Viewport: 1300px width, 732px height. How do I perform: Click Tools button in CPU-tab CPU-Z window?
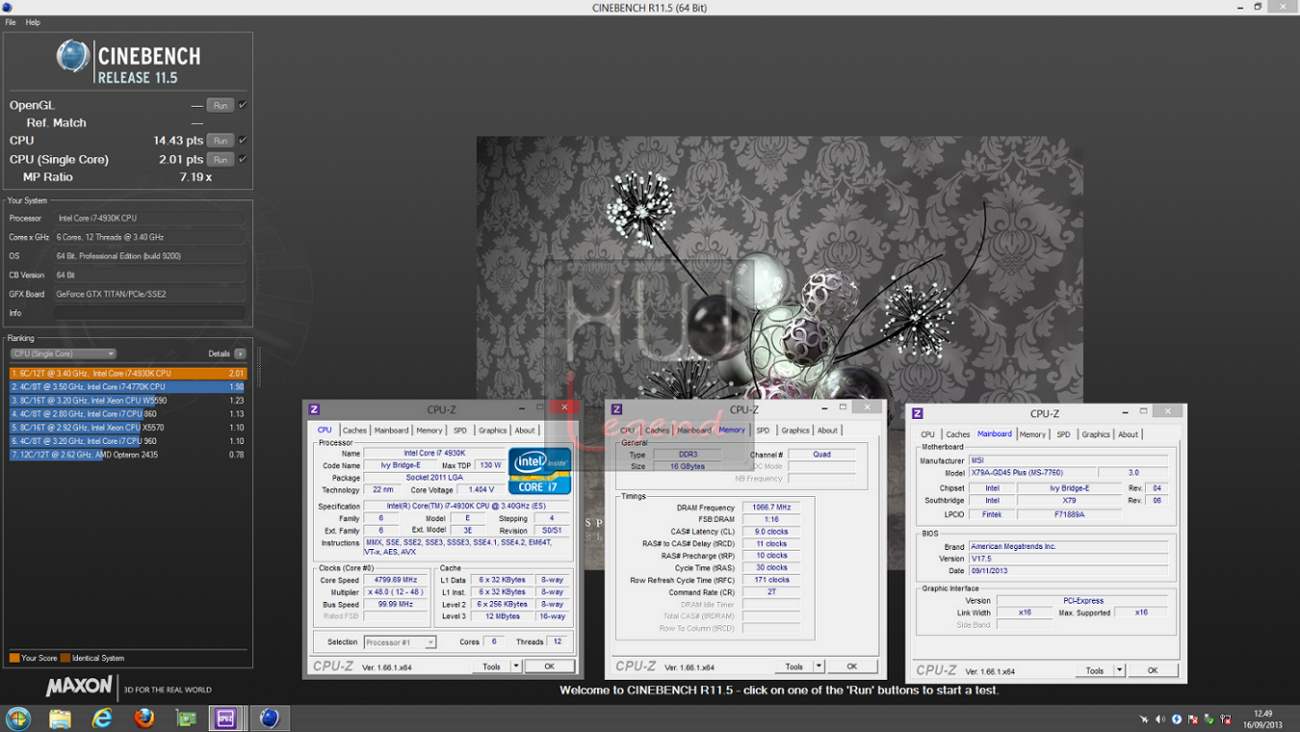491,666
